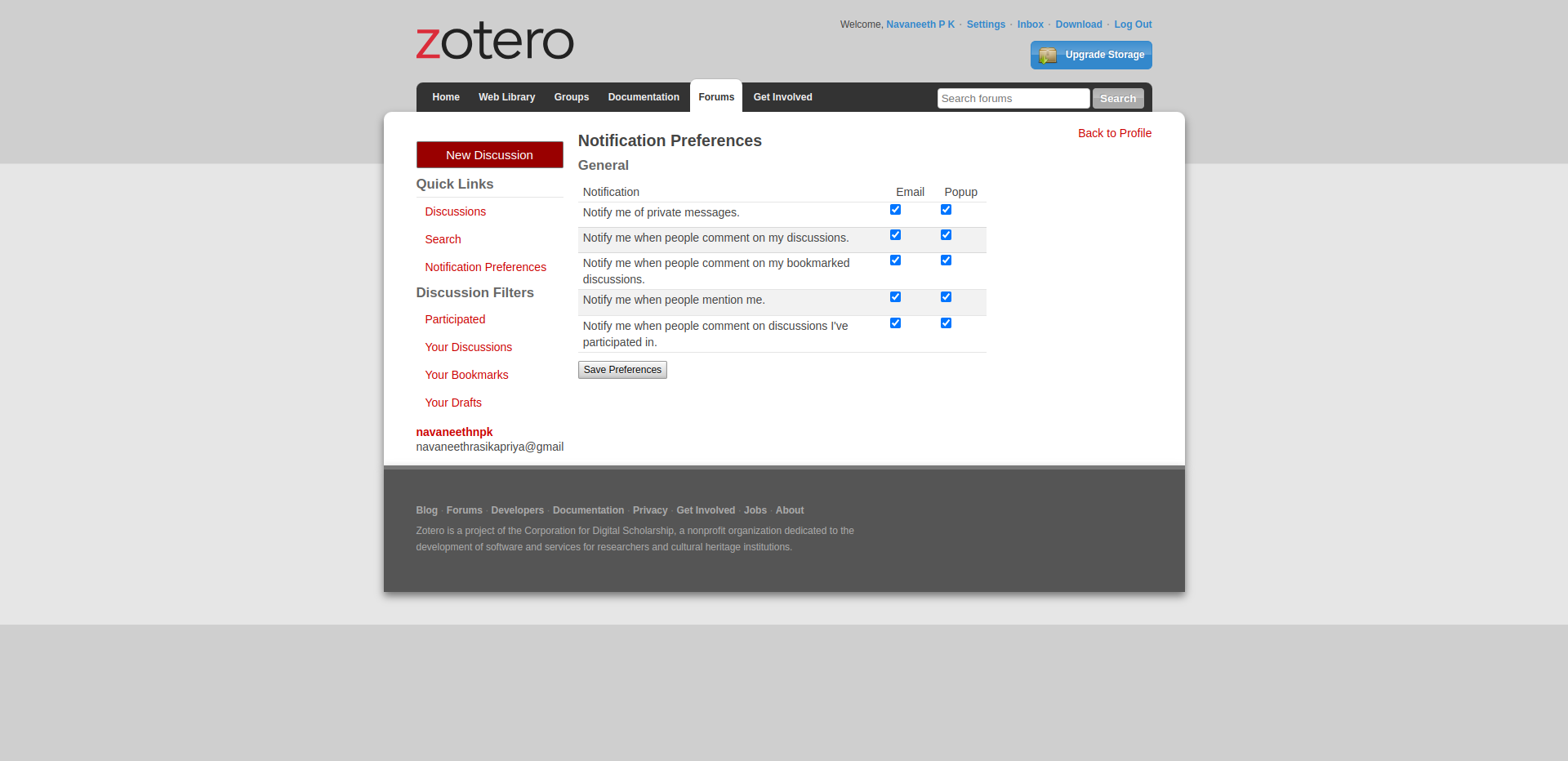Open Privacy footer link

point(650,510)
